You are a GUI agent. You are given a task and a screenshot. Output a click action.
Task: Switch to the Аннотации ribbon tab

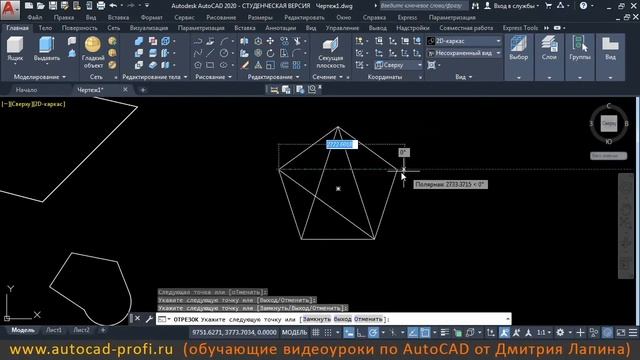click(x=280, y=28)
